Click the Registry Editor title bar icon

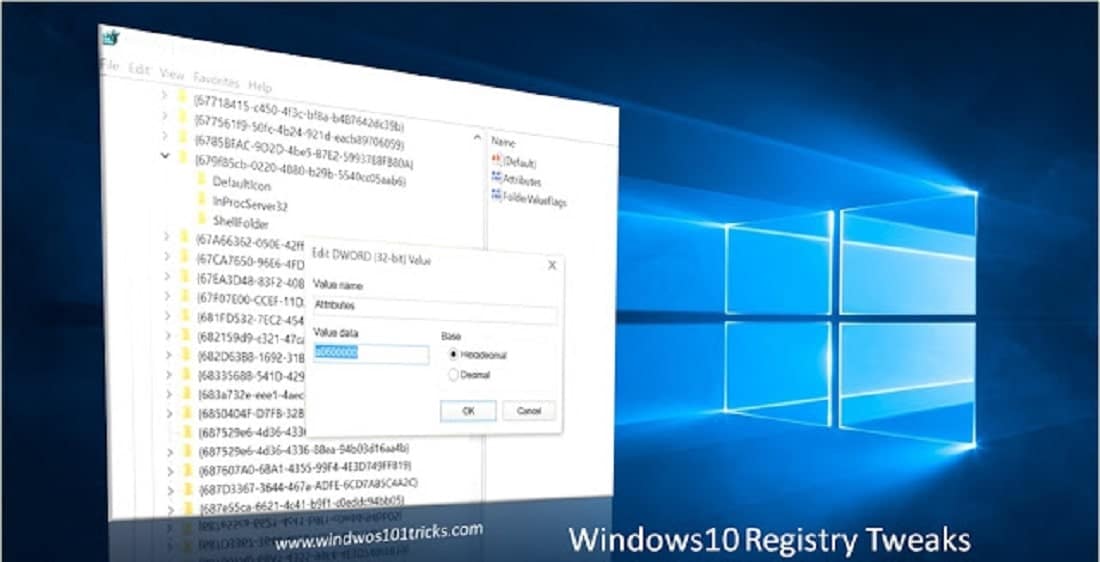pos(109,36)
